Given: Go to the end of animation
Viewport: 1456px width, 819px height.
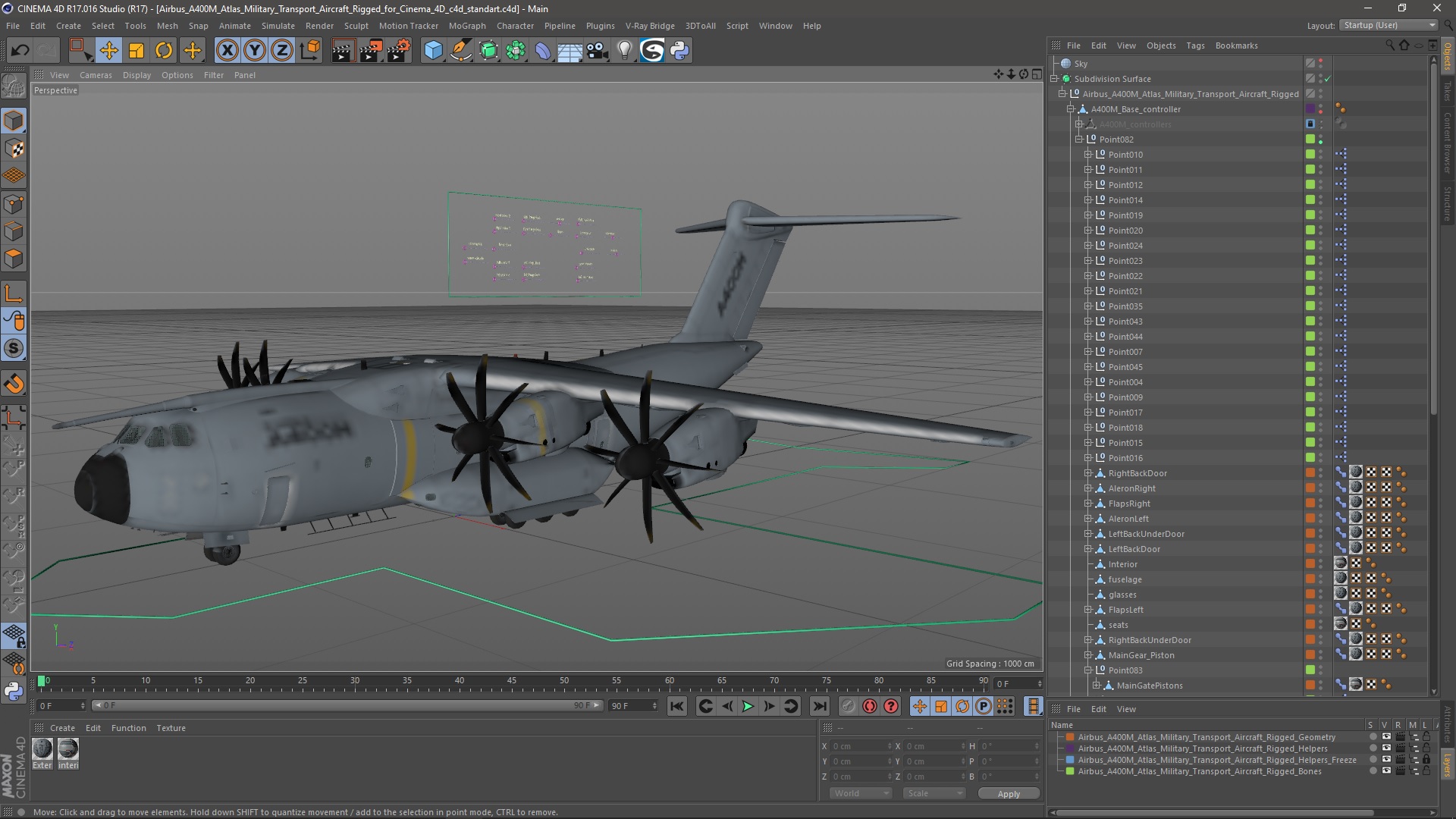Looking at the screenshot, I should (x=819, y=706).
